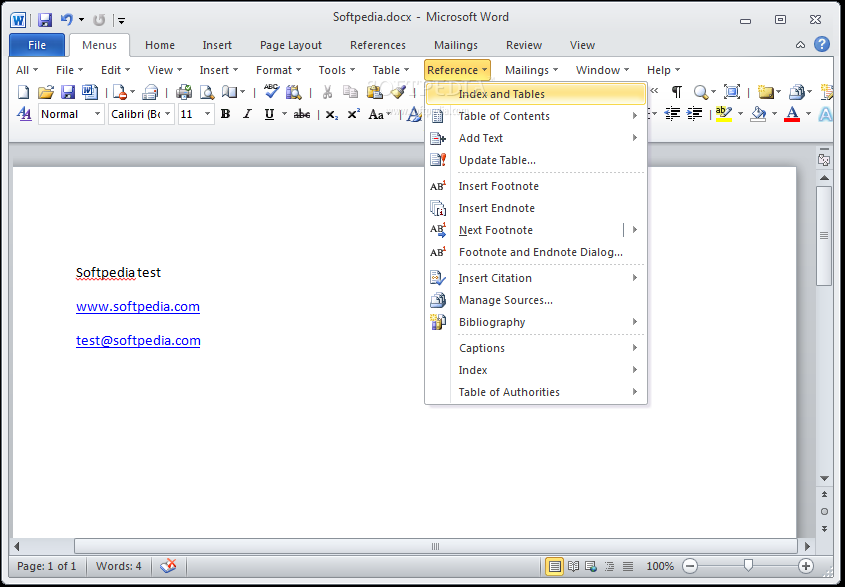Screen dimensions: 845x587
Task: Click the Open folder toolbar icon
Action: 46,92
